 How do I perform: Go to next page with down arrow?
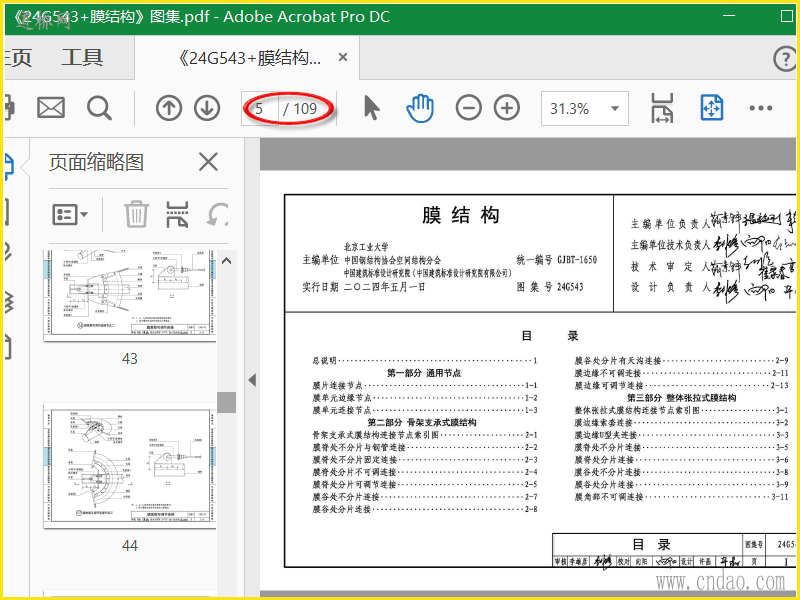coord(207,108)
